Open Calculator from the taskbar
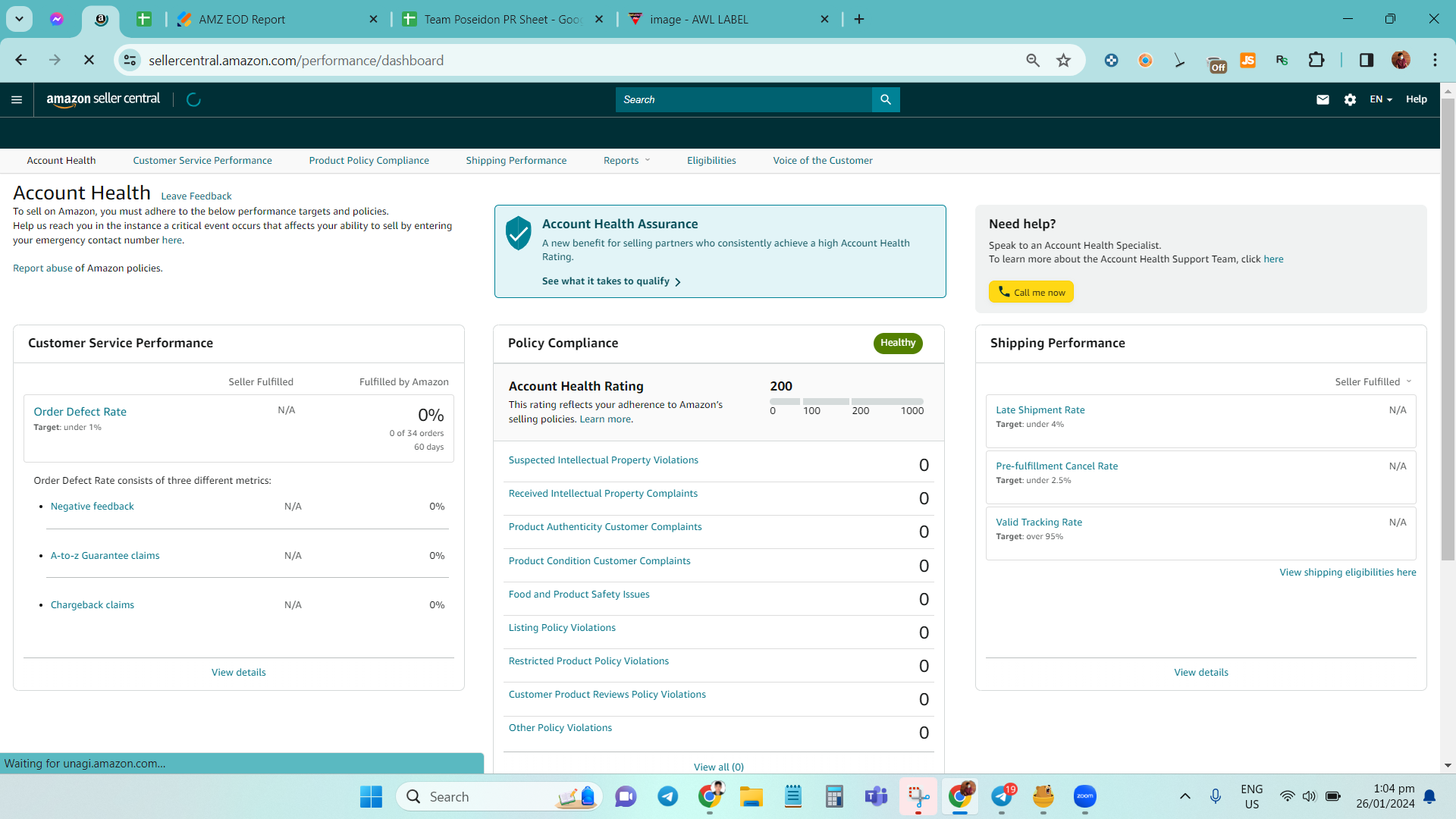 coord(834,796)
